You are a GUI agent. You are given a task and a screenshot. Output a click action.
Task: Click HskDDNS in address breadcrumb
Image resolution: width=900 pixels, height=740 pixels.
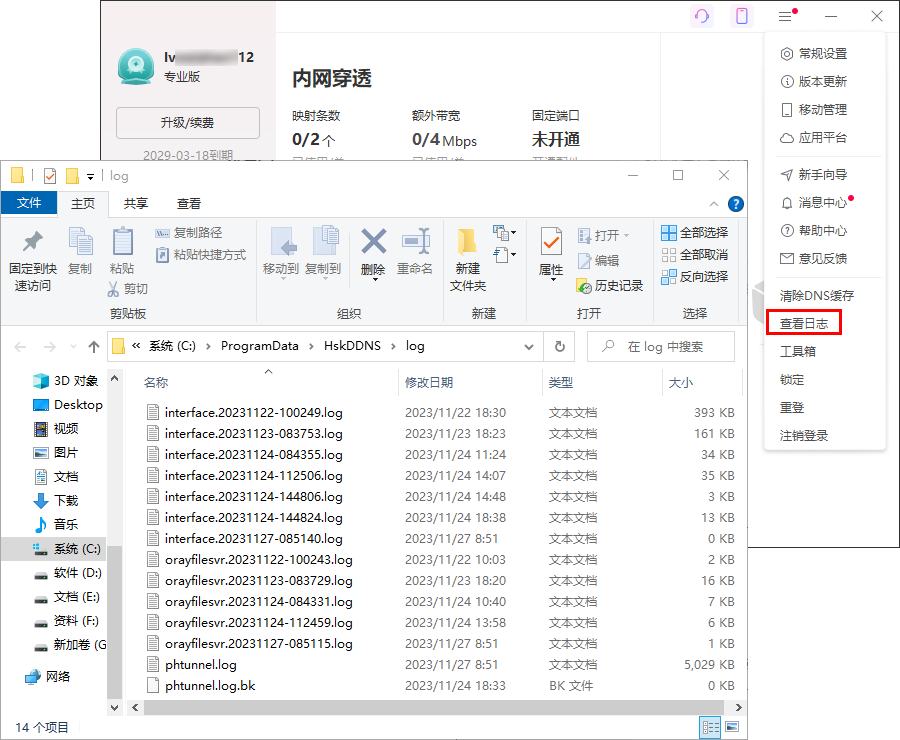click(x=352, y=346)
